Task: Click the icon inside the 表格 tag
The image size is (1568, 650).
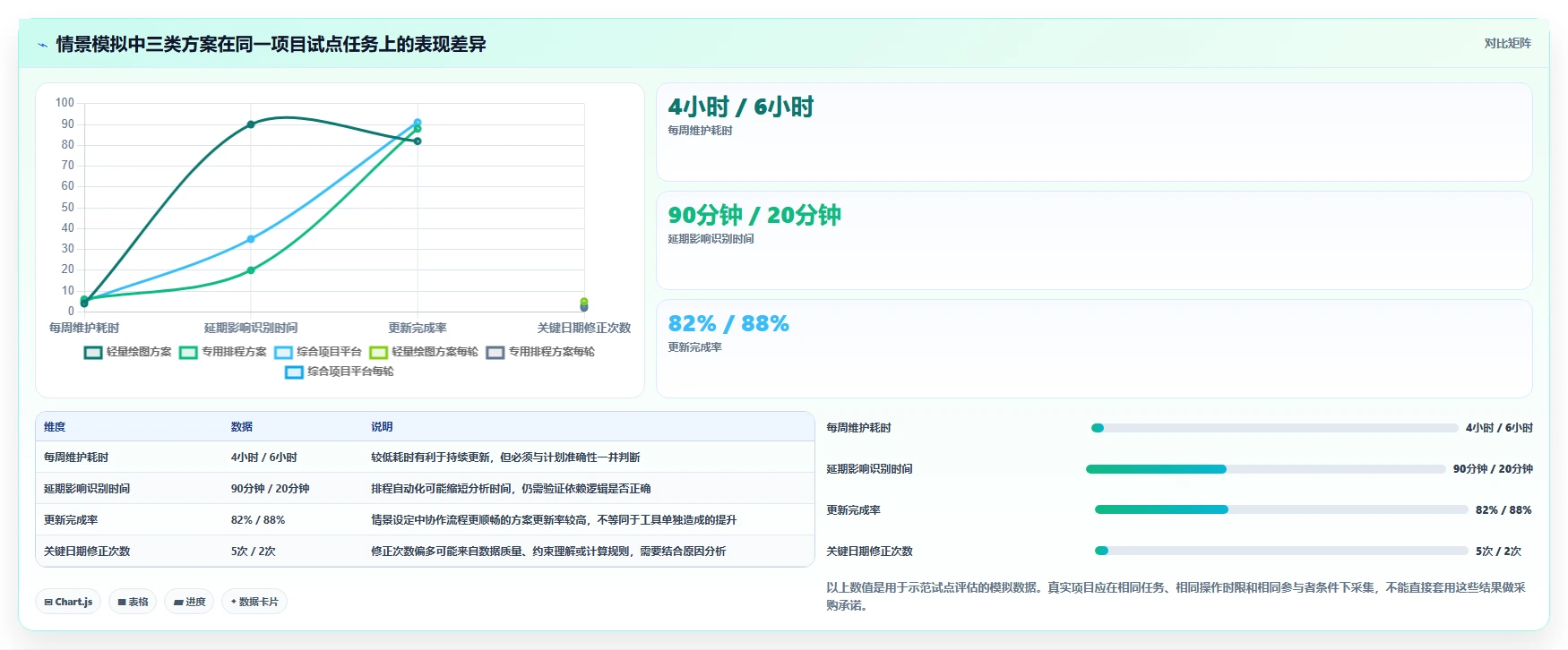Action: (x=122, y=603)
